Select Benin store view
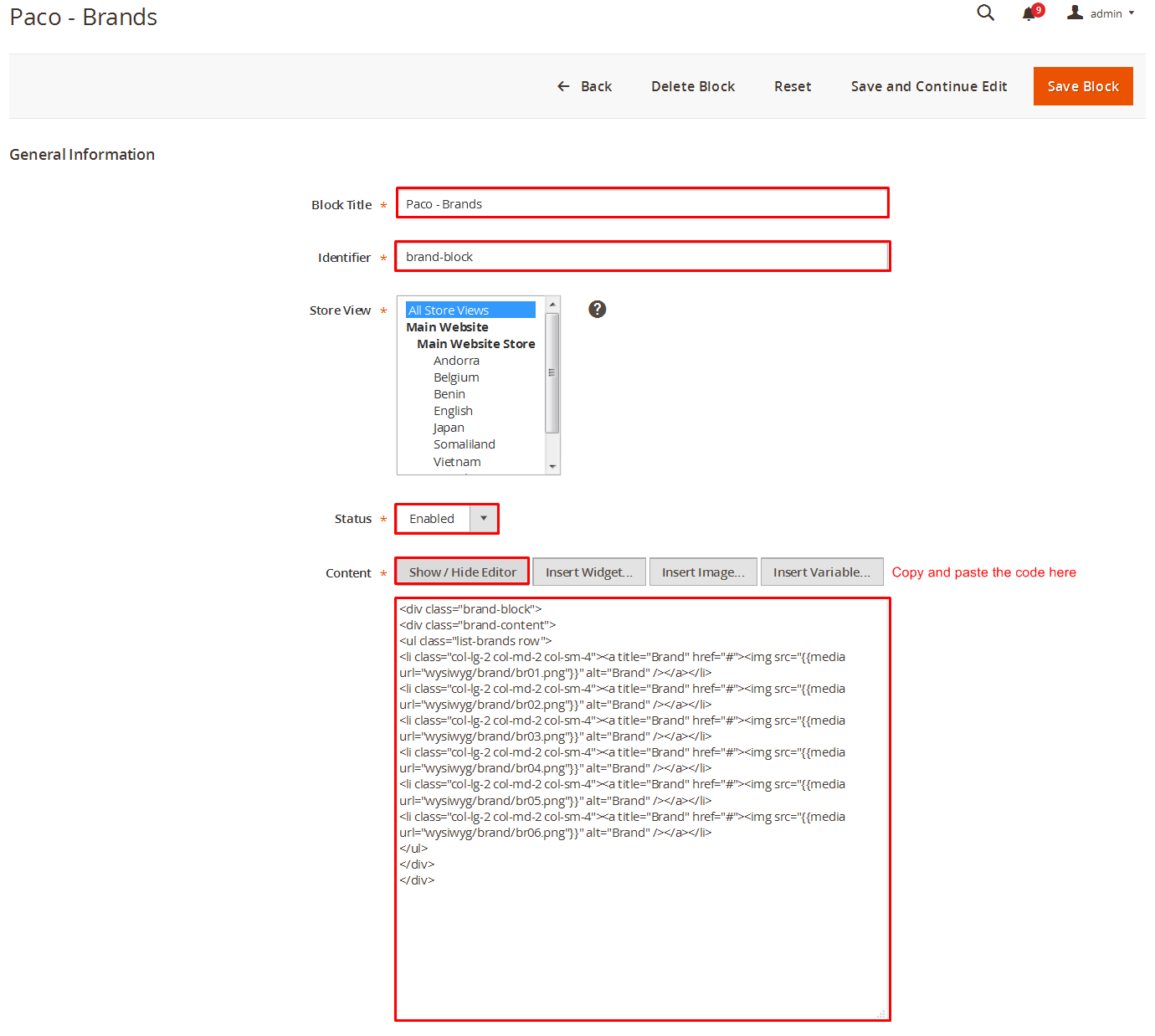1155x1036 pixels. [449, 394]
